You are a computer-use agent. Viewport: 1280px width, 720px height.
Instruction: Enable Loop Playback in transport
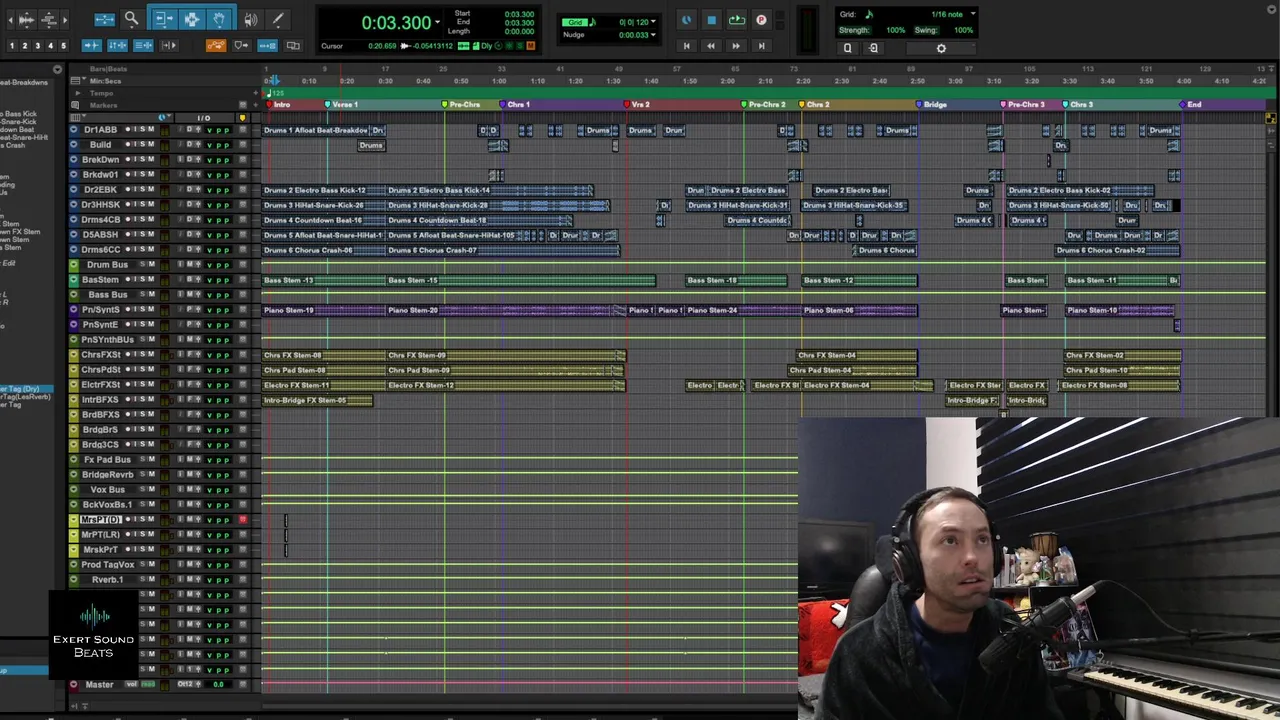pos(737,20)
